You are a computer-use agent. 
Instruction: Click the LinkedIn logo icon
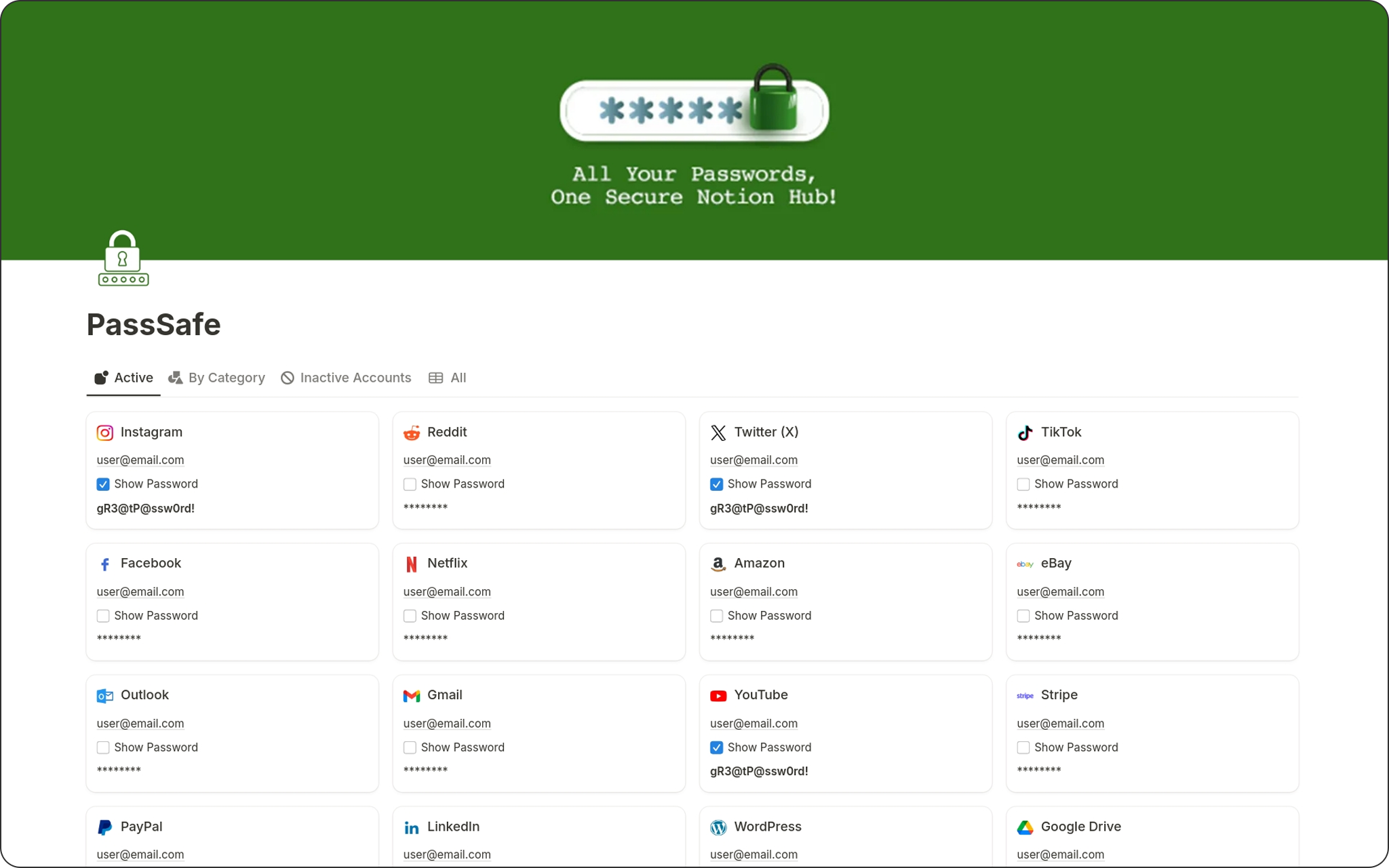pyautogui.click(x=412, y=827)
